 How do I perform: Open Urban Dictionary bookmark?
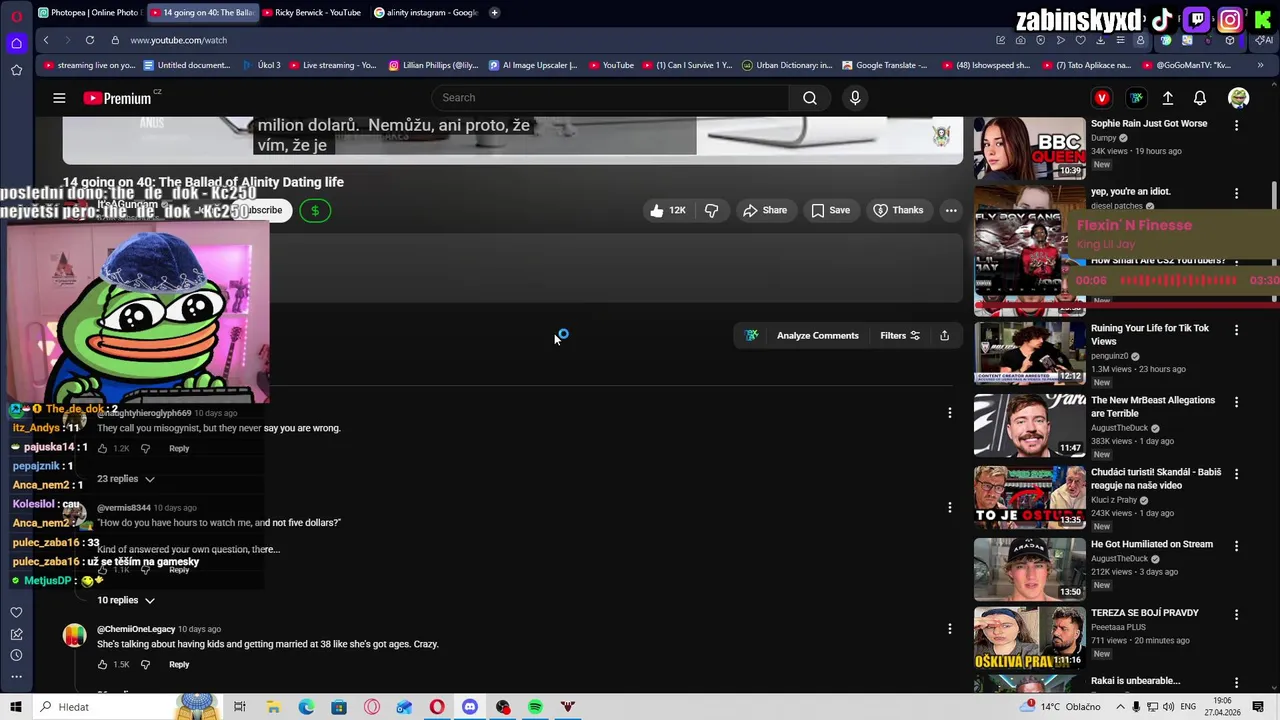[x=787, y=65]
